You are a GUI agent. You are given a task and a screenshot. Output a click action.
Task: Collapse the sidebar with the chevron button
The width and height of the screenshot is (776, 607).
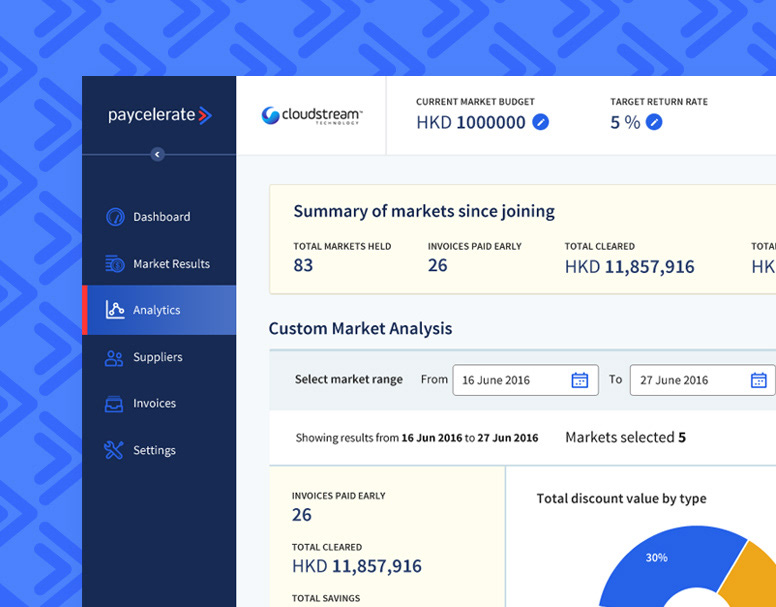click(157, 154)
